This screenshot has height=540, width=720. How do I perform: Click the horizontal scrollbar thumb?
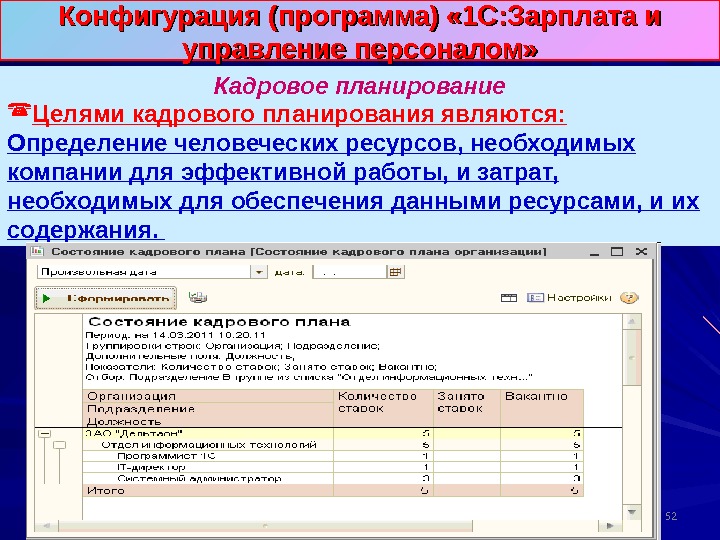tap(265, 526)
